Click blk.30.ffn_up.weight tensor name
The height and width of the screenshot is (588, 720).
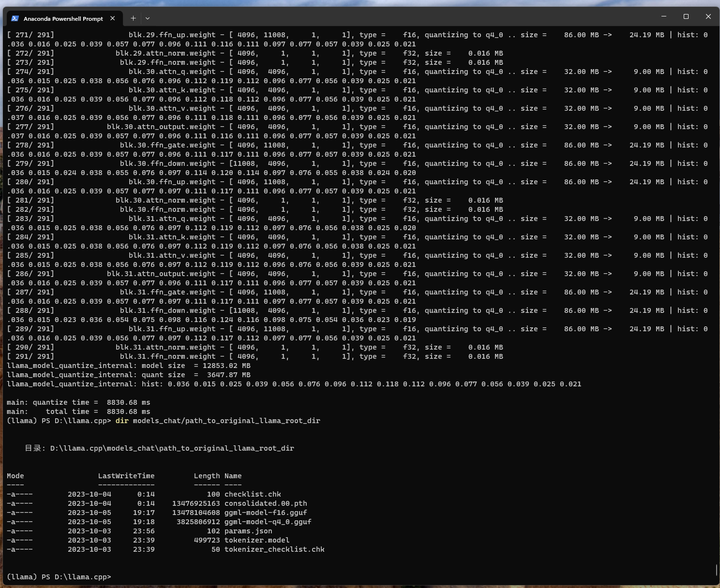point(172,182)
